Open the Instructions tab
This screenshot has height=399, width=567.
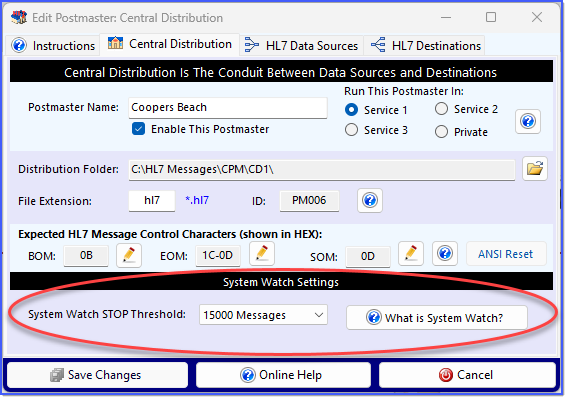pos(53,46)
